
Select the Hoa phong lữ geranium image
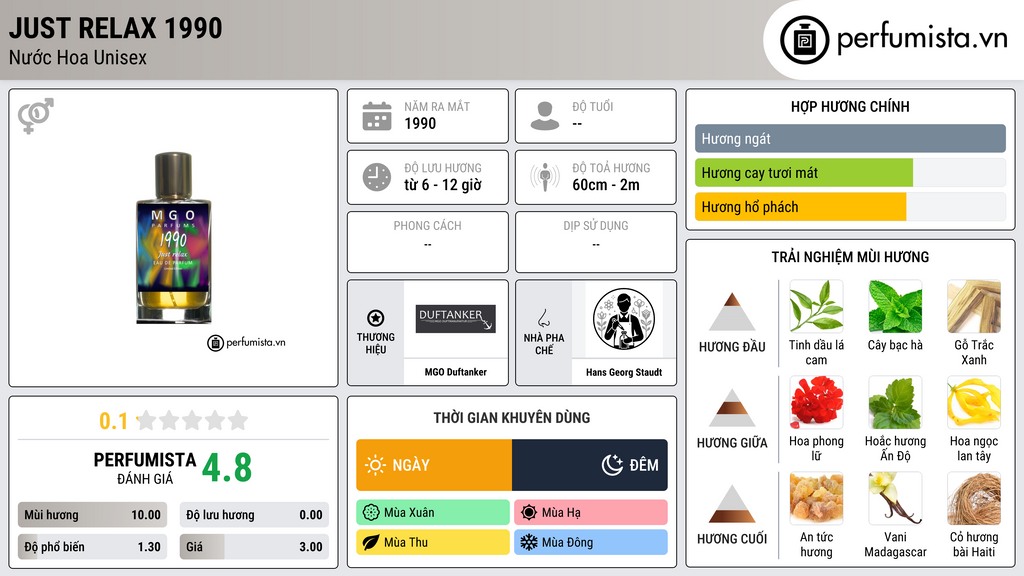[816, 402]
